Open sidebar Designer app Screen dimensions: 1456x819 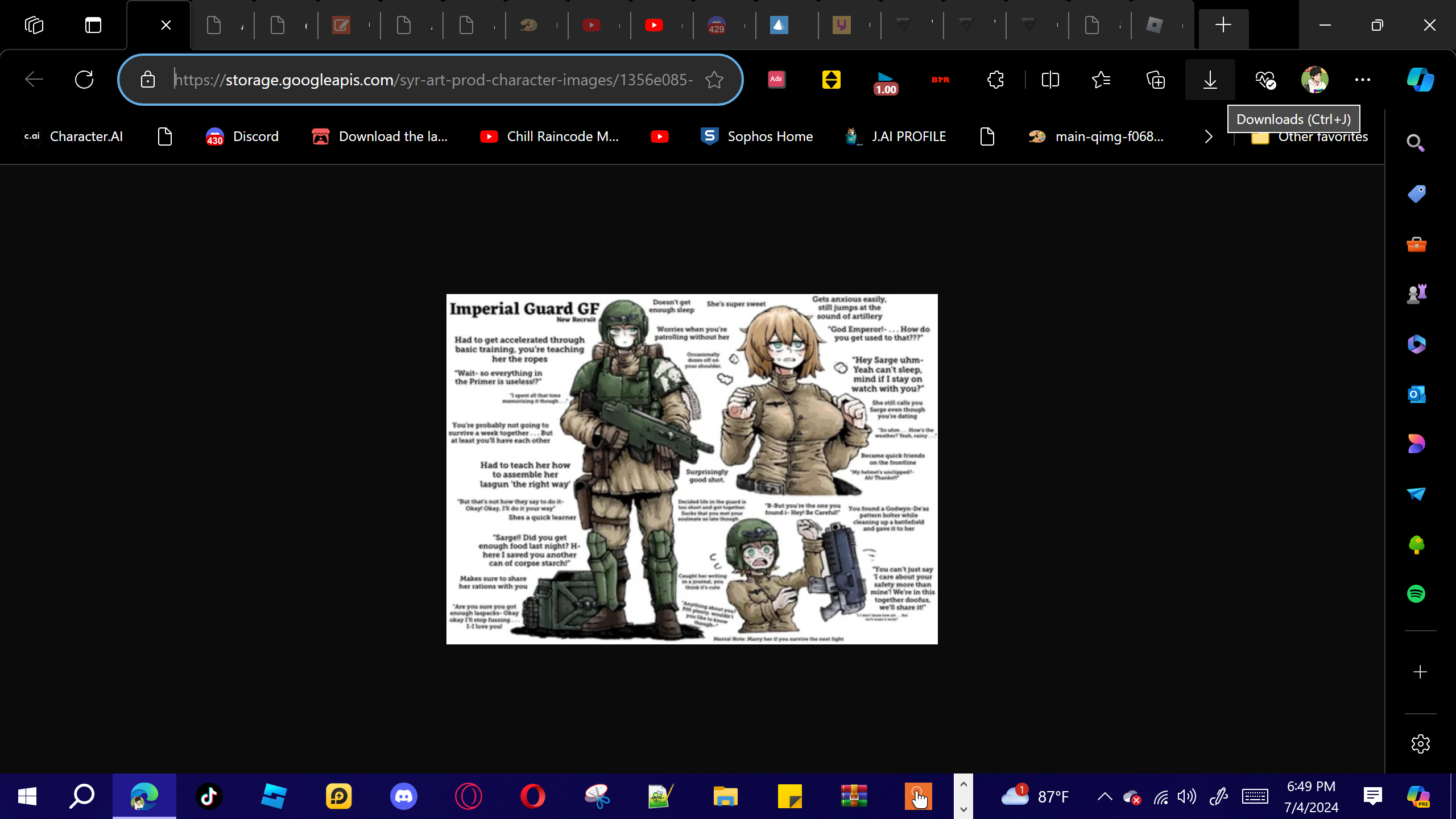pos(1416,444)
